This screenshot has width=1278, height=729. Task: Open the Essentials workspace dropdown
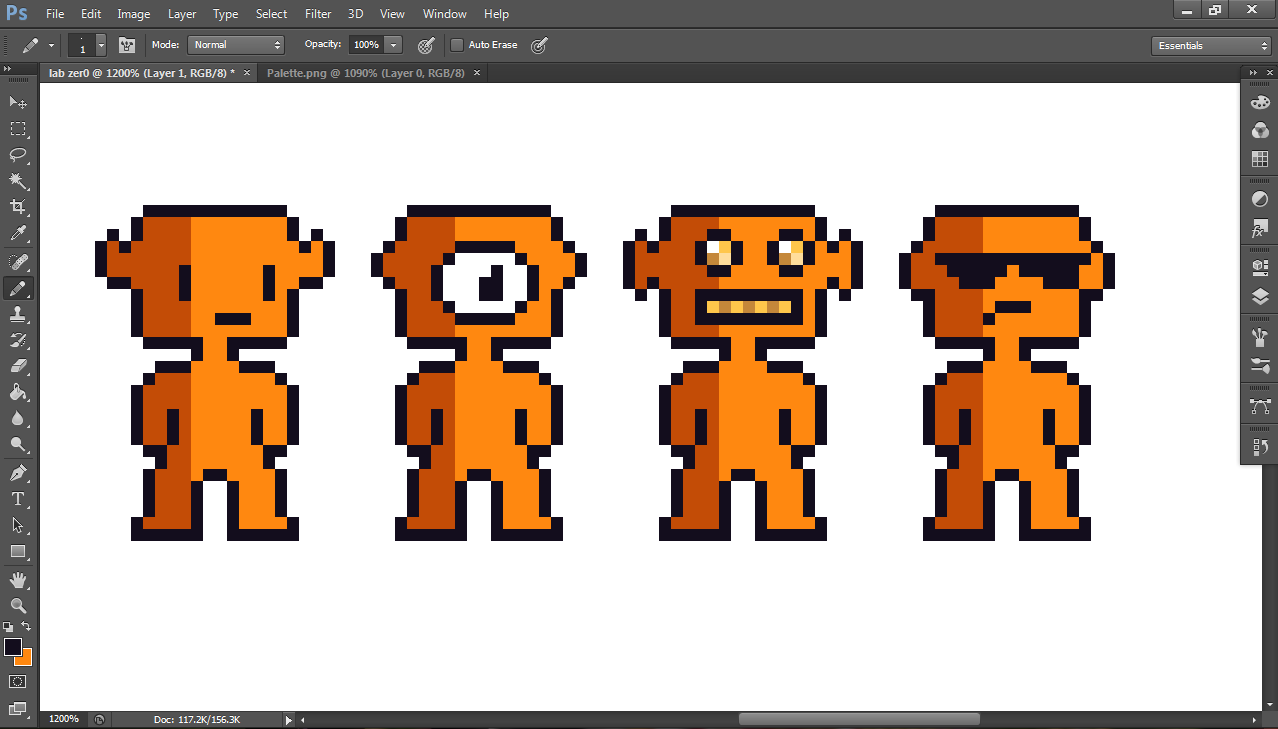pyautogui.click(x=1210, y=46)
